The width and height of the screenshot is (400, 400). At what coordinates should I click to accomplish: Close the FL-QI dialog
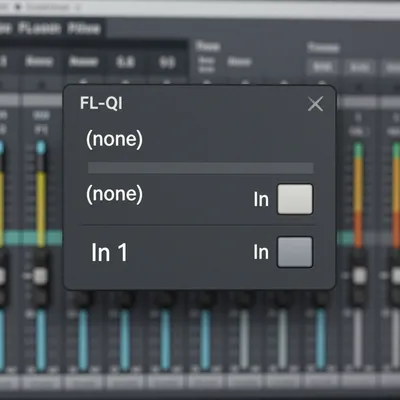[x=315, y=104]
